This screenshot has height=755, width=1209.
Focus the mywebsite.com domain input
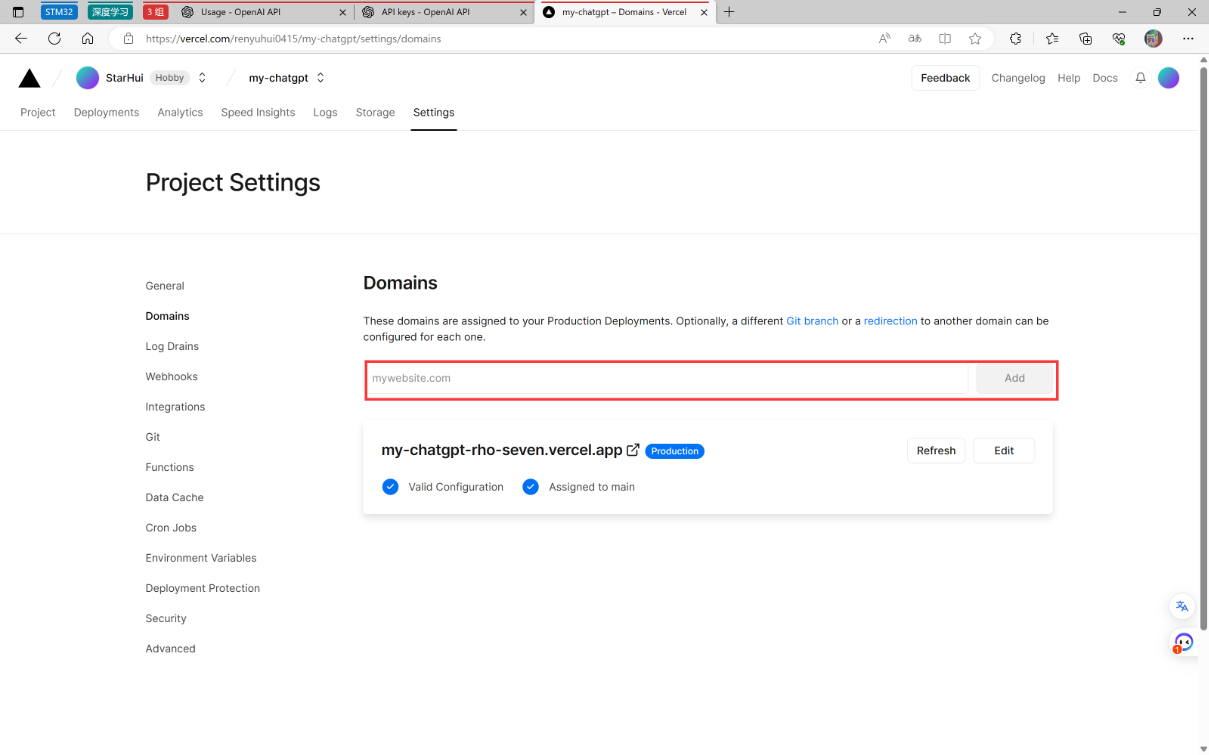coord(667,379)
